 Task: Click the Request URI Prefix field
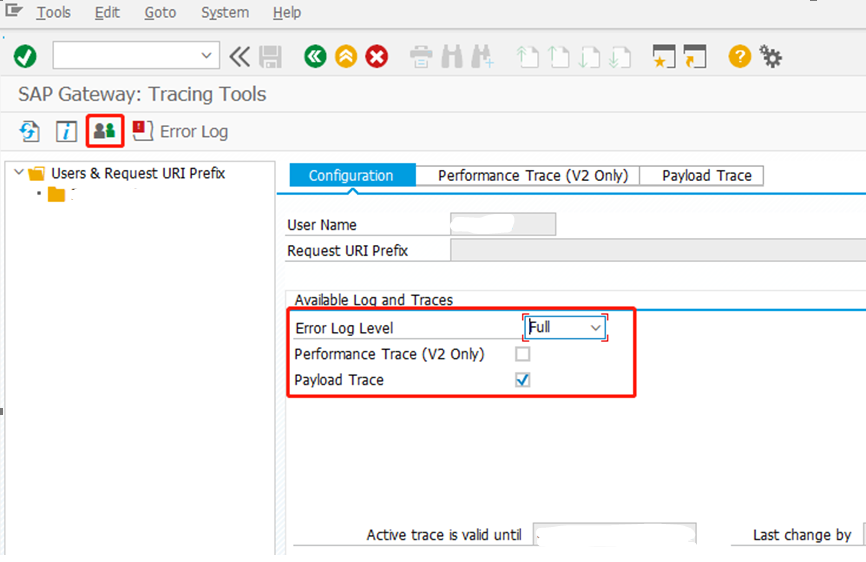(658, 250)
